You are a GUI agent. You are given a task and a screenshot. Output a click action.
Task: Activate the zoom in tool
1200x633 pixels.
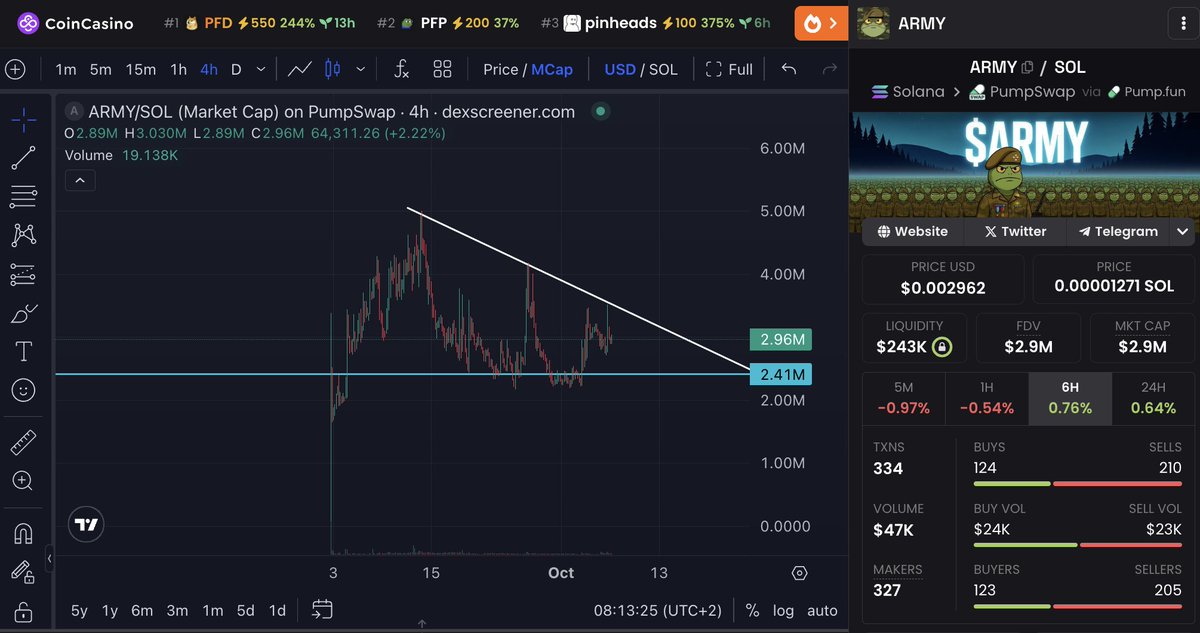click(23, 481)
